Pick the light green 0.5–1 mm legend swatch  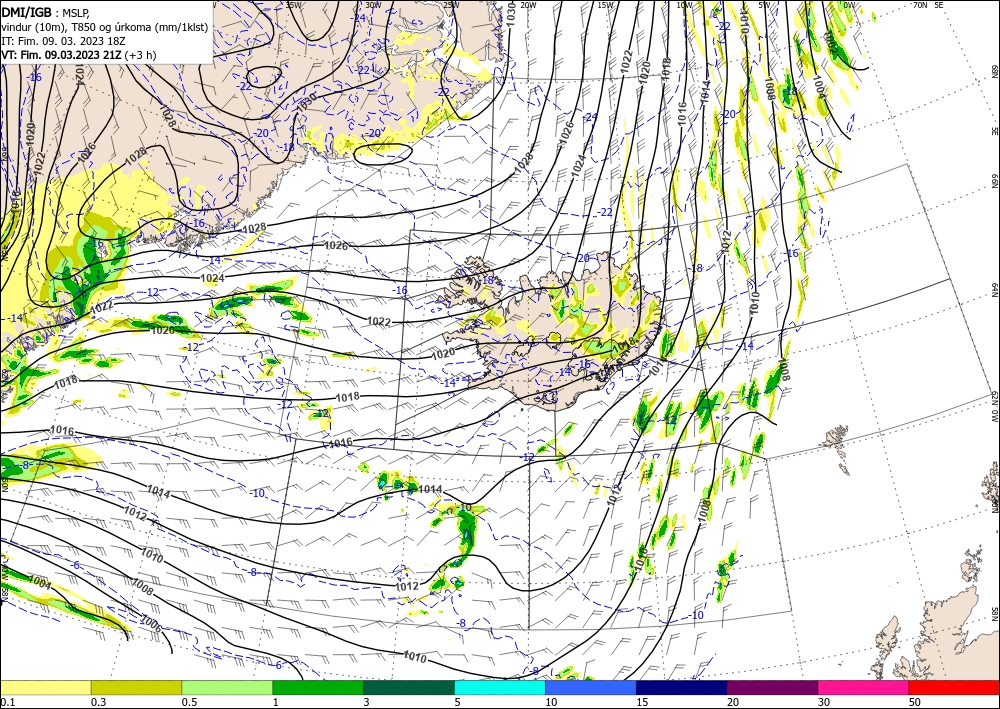pyautogui.click(x=227, y=687)
